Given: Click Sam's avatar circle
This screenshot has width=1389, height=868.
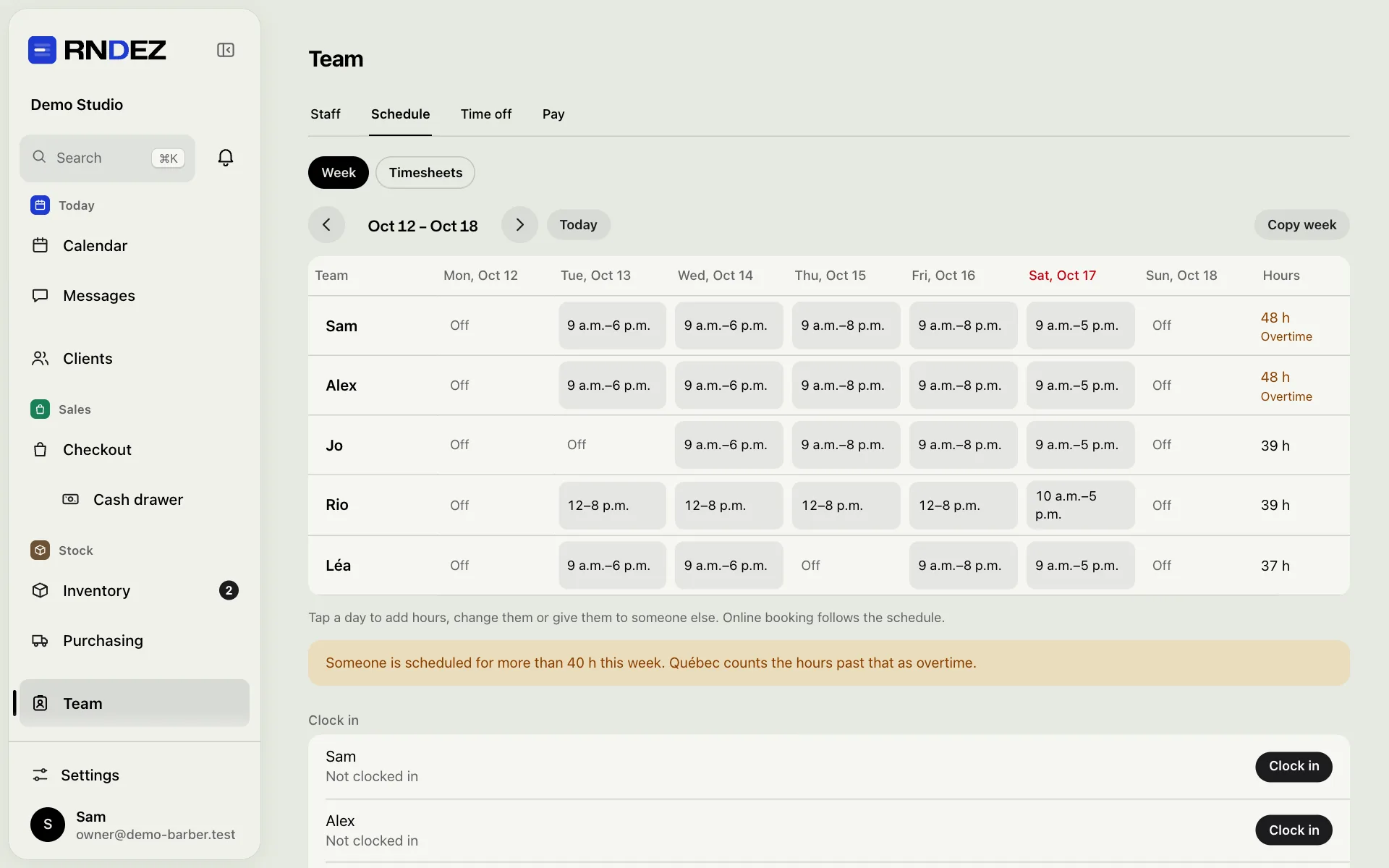Looking at the screenshot, I should (x=48, y=825).
